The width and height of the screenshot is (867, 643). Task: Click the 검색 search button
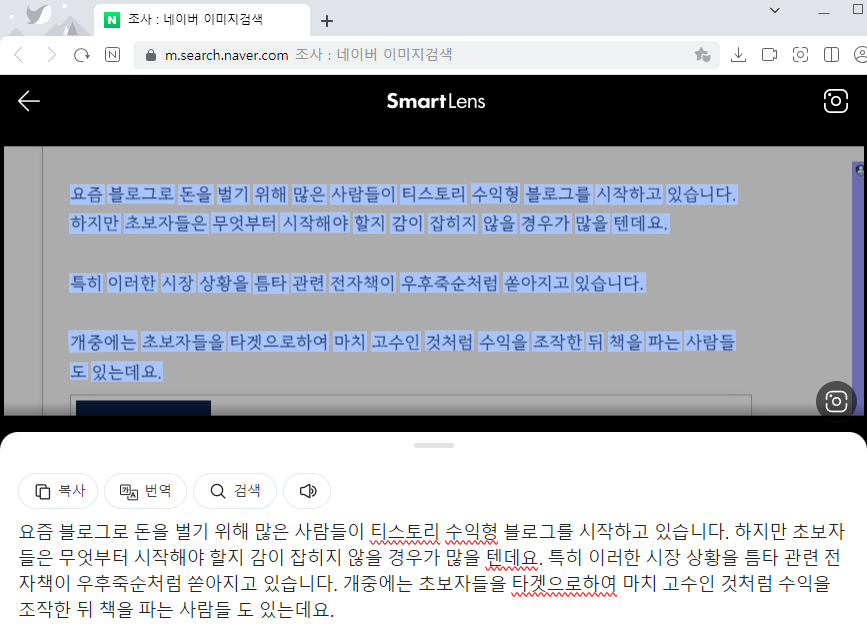click(x=233, y=491)
